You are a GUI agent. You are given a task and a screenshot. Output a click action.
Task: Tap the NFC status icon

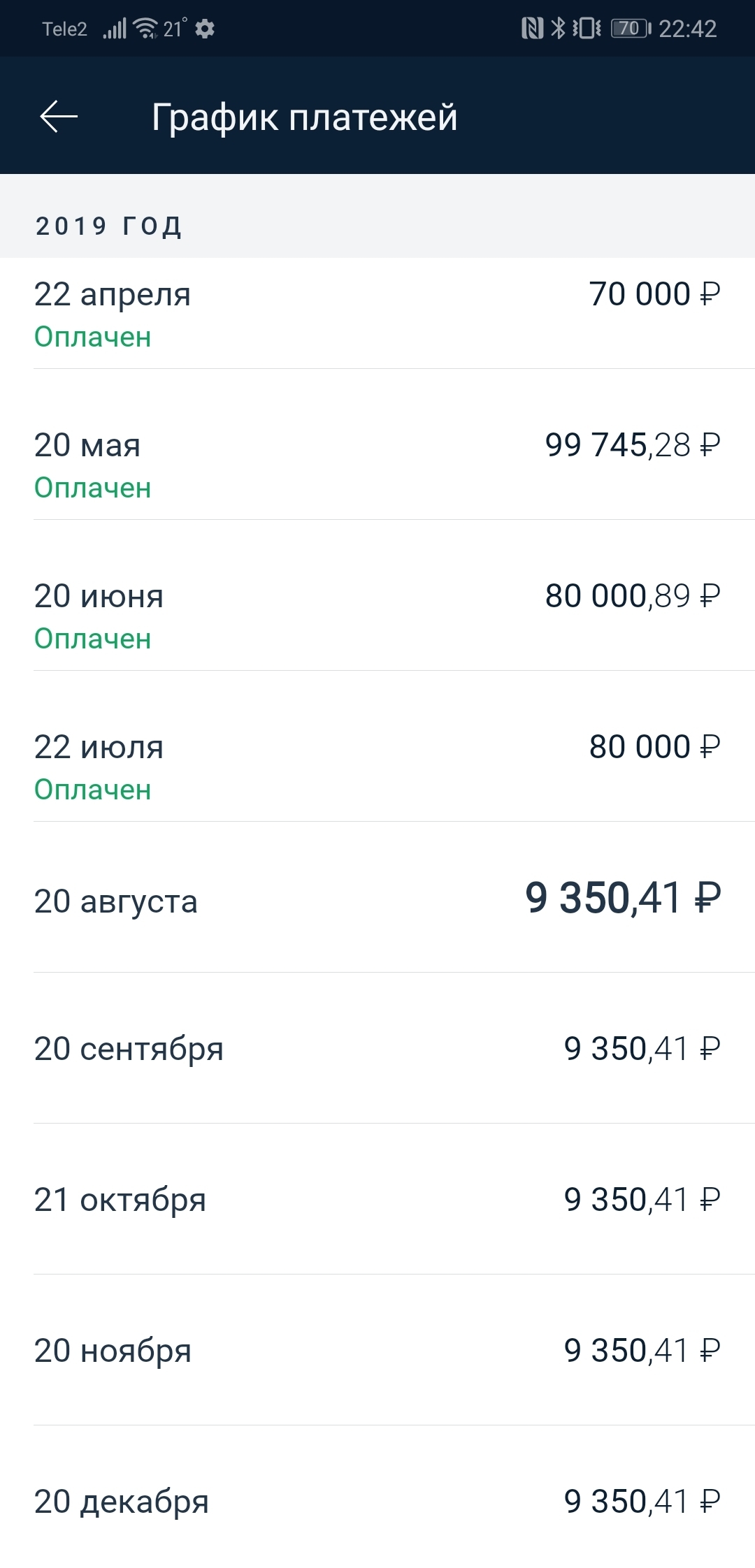(532, 29)
